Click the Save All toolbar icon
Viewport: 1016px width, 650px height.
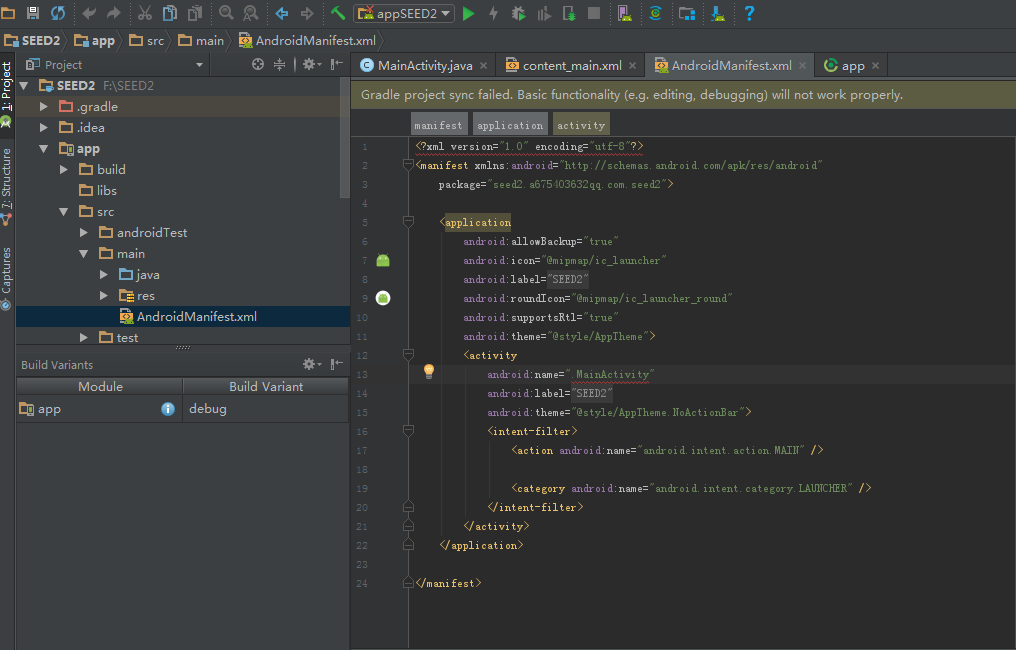click(33, 13)
